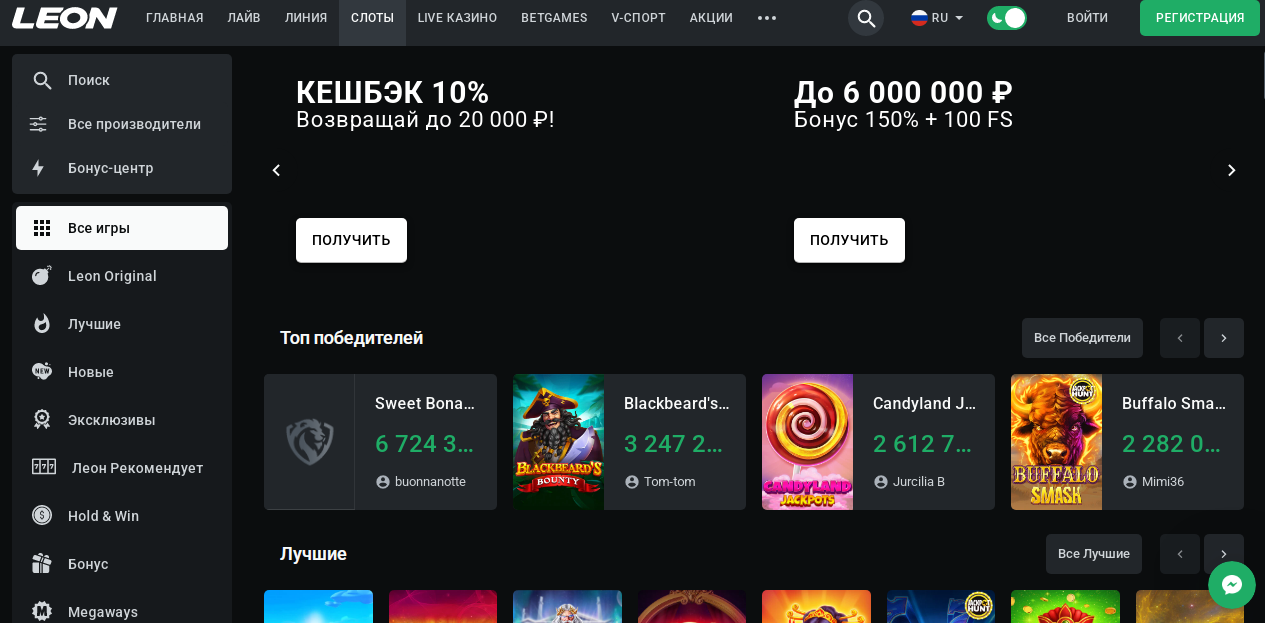Open the search magnifier in header
The width and height of the screenshot is (1265, 623).
[x=866, y=18]
